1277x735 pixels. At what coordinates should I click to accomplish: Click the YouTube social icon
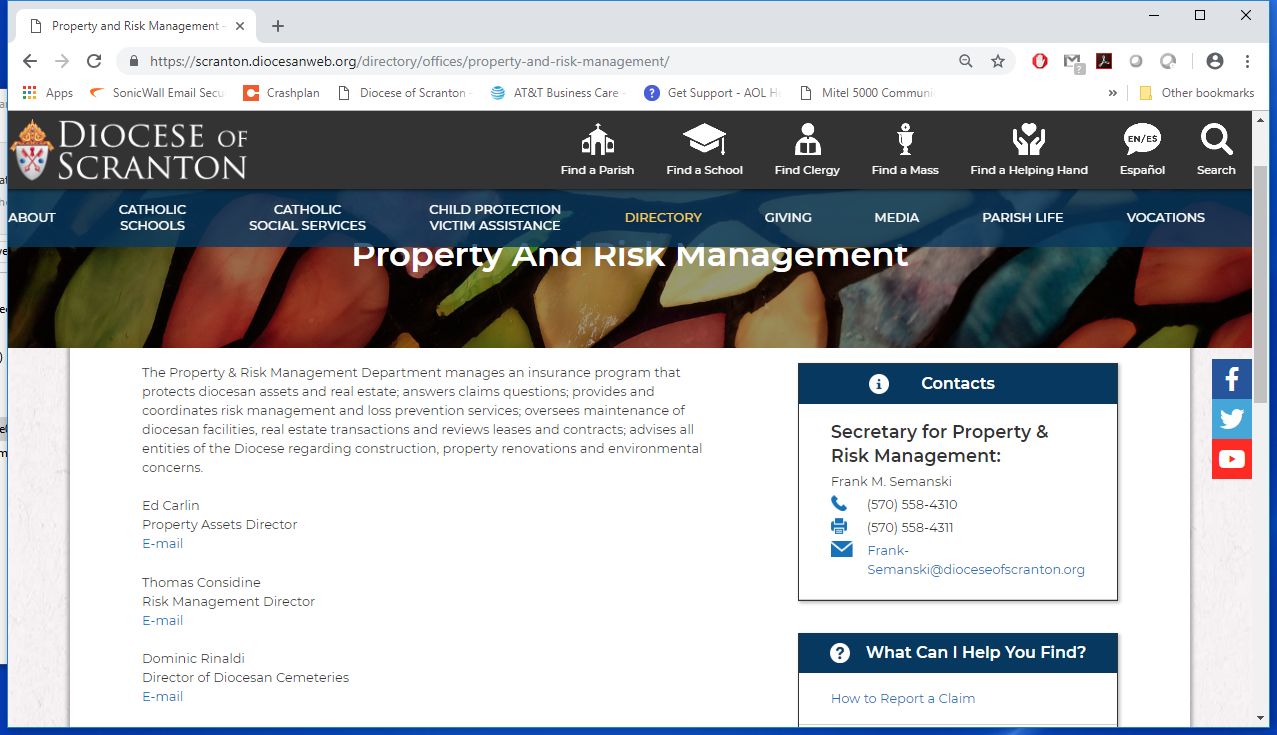coord(1231,459)
